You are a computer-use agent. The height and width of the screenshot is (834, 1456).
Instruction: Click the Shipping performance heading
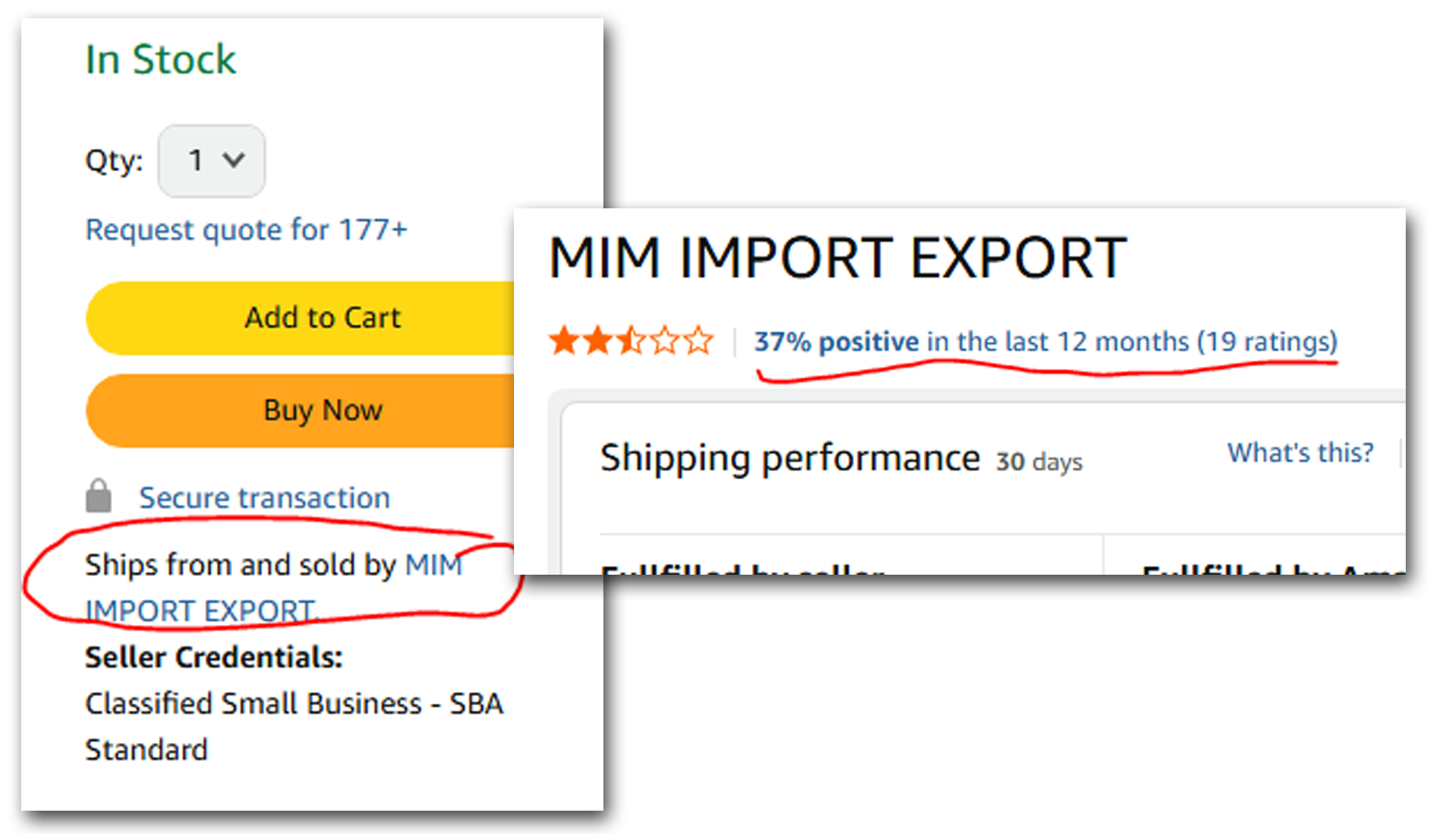pos(790,458)
